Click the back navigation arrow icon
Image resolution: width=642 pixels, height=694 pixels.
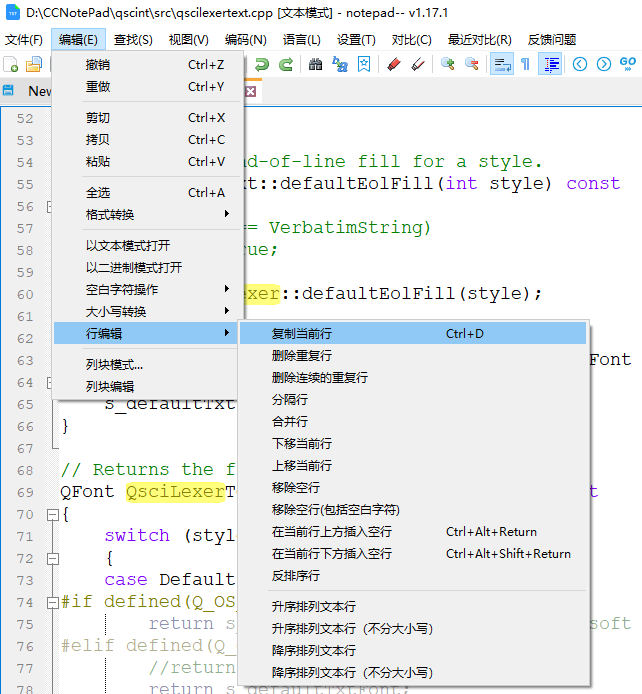coord(580,64)
